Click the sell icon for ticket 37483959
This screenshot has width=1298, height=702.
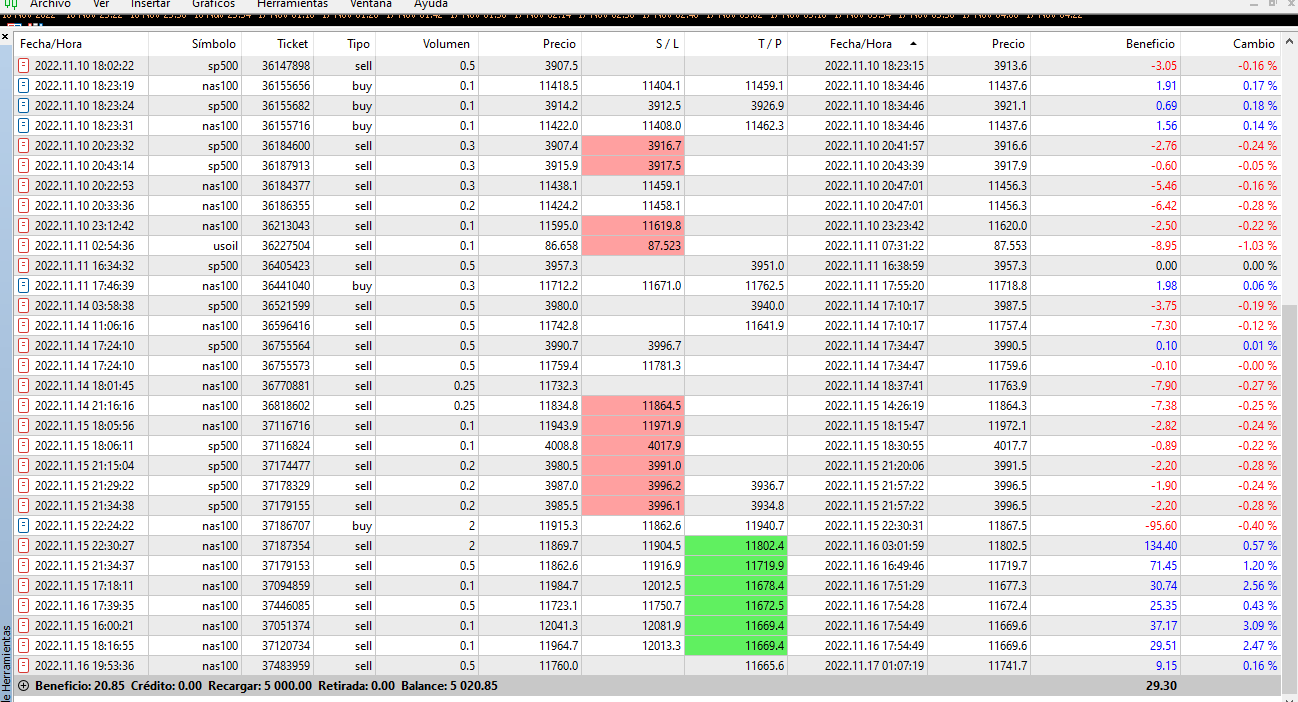point(24,666)
